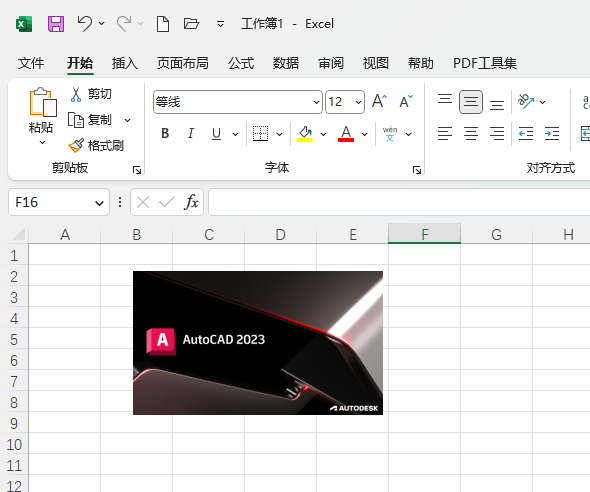The width and height of the screenshot is (590, 492).
Task: Select the AutoCAD 2023 picture
Action: click(x=258, y=343)
